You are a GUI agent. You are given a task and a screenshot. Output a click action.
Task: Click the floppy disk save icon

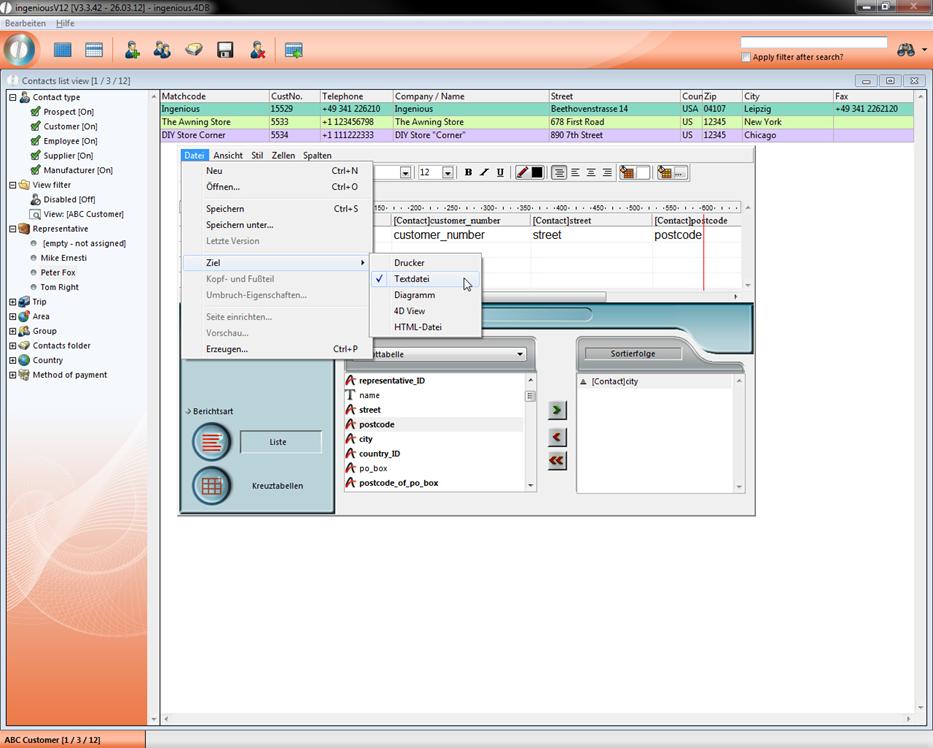tap(225, 50)
